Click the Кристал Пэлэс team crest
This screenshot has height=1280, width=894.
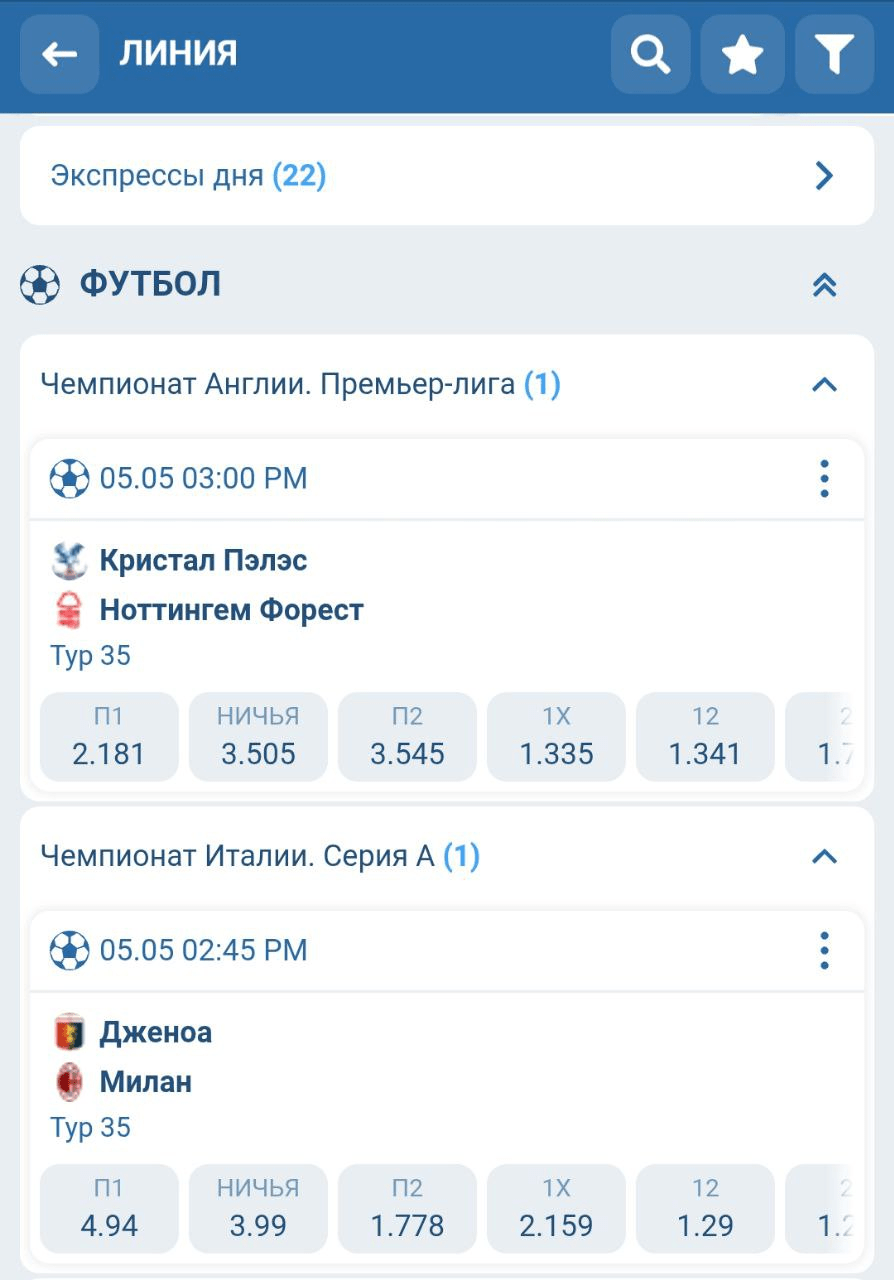(x=69, y=561)
